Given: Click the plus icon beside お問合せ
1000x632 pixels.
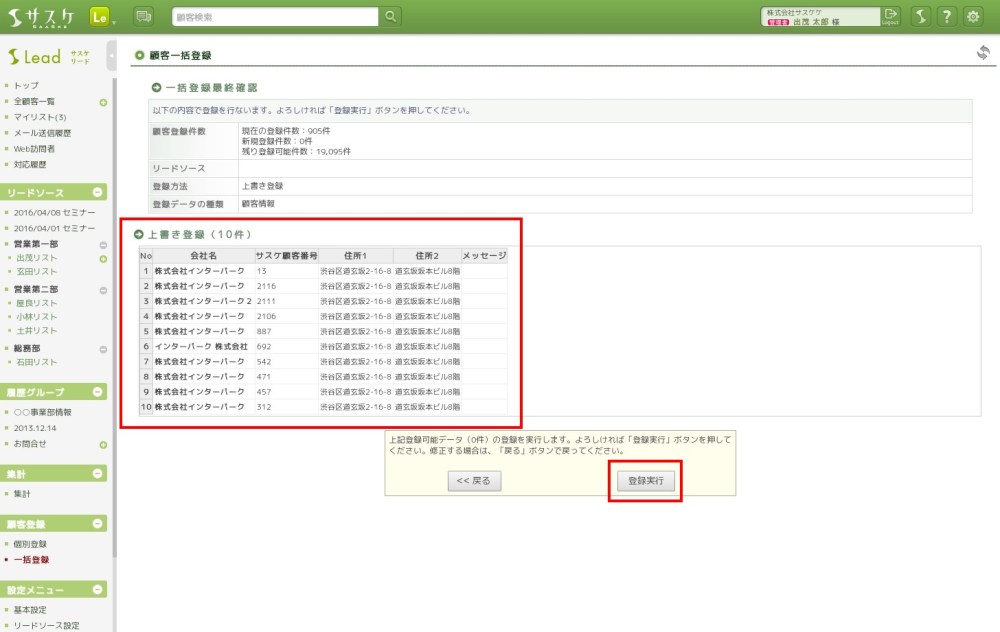Looking at the screenshot, I should pyautogui.click(x=103, y=444).
